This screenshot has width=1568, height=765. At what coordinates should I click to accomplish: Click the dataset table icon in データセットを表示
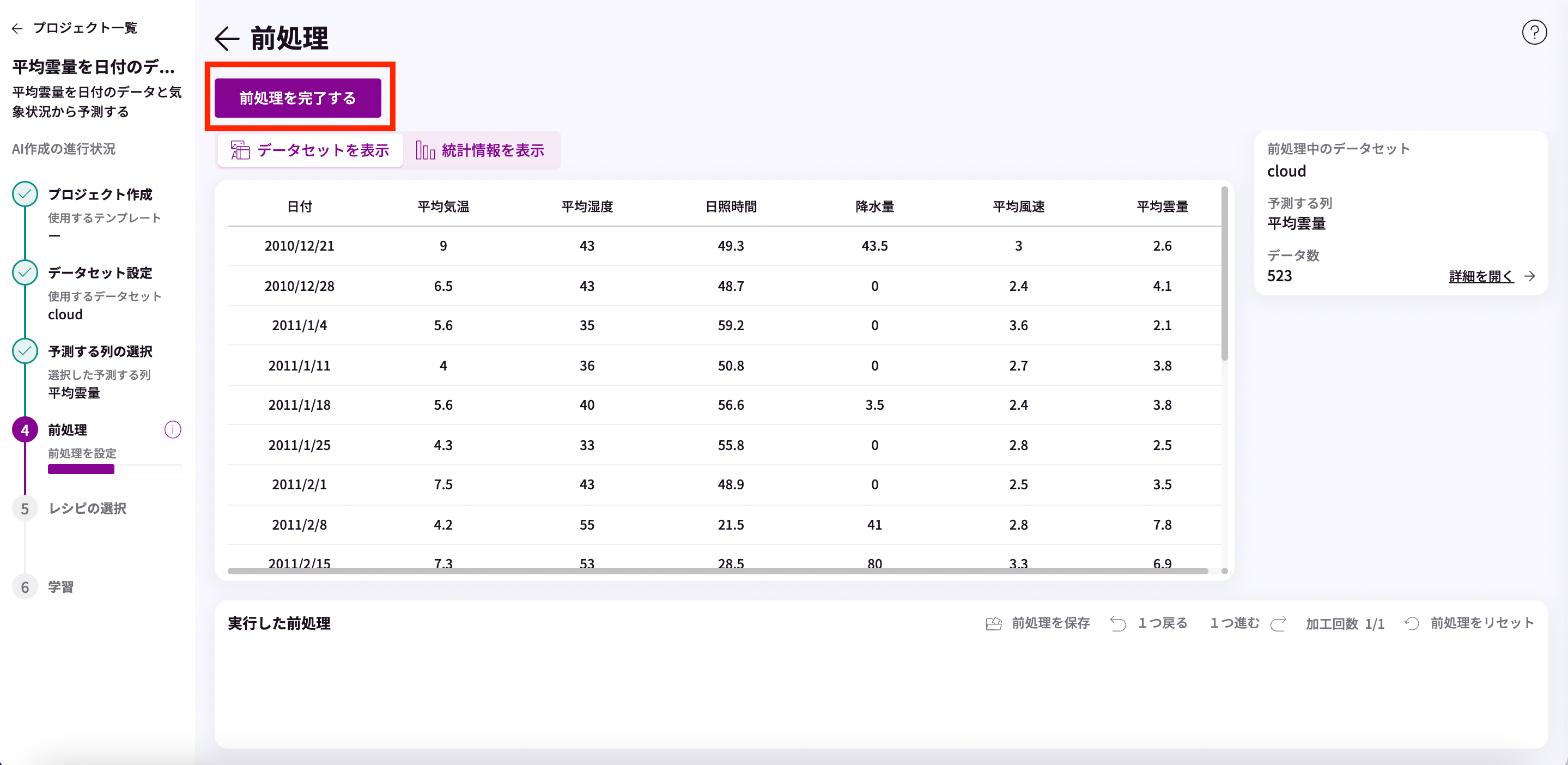(x=240, y=150)
